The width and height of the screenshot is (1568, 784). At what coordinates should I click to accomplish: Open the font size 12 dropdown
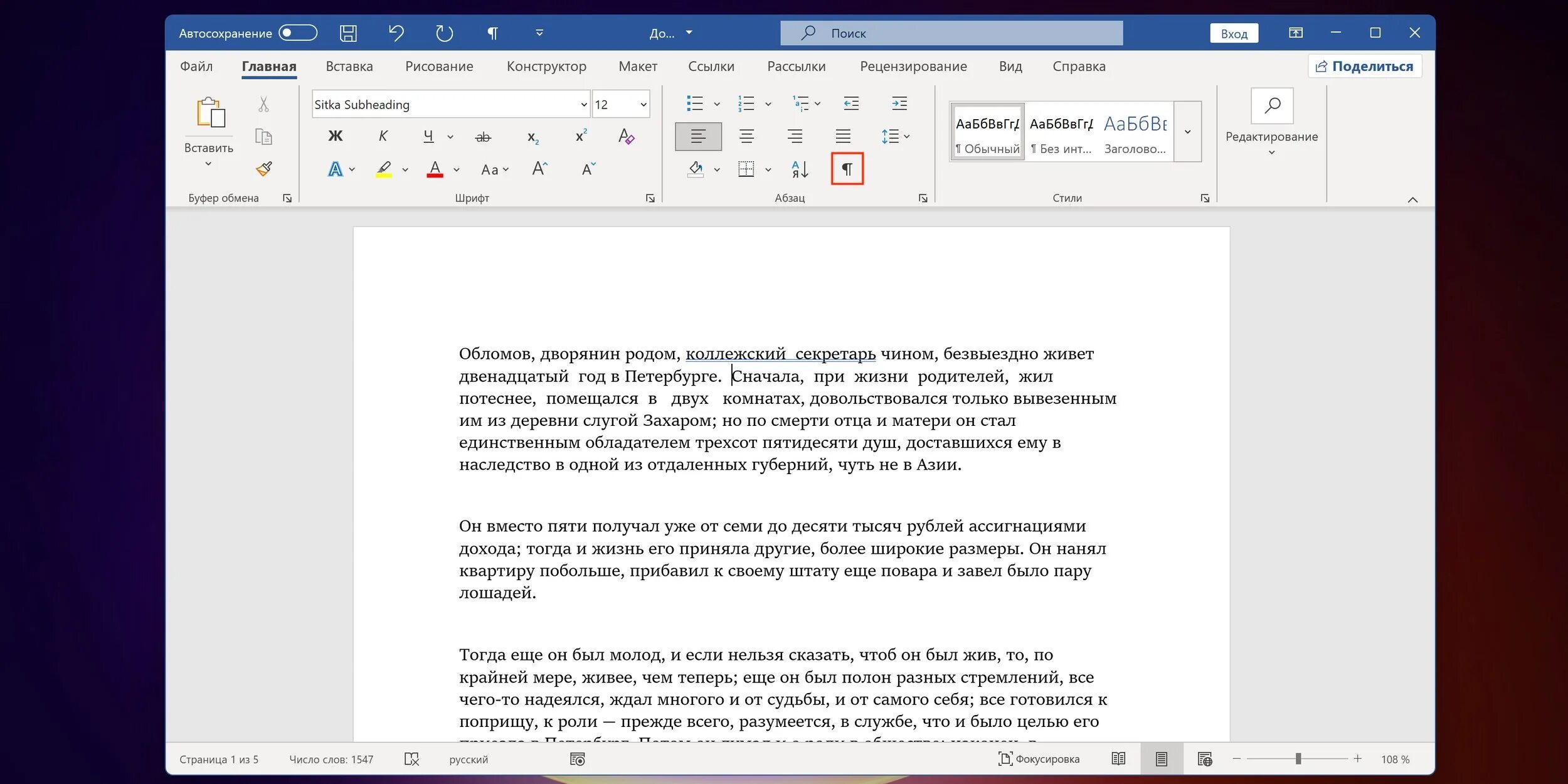[x=643, y=105]
